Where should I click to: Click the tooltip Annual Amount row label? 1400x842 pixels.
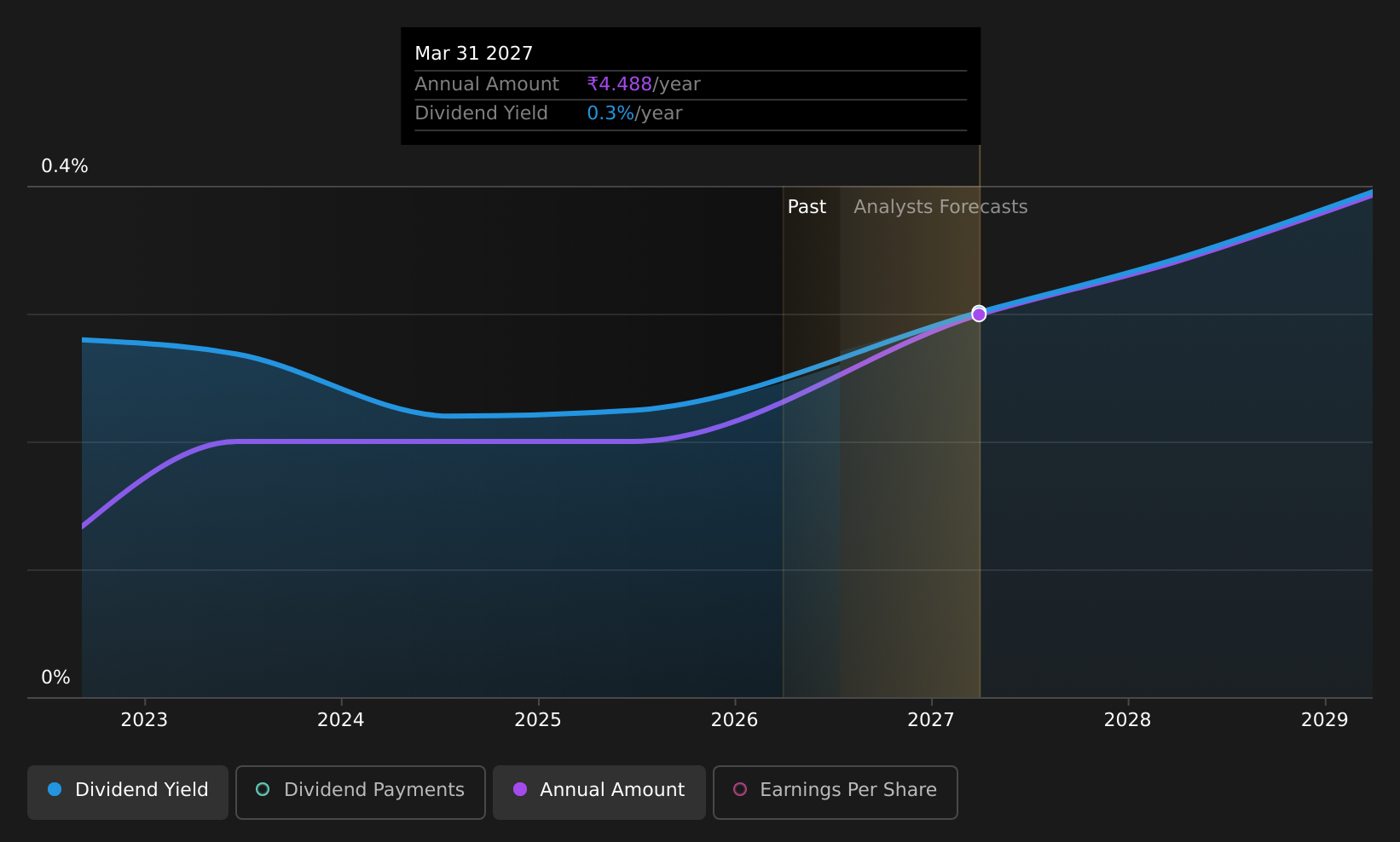pos(487,84)
